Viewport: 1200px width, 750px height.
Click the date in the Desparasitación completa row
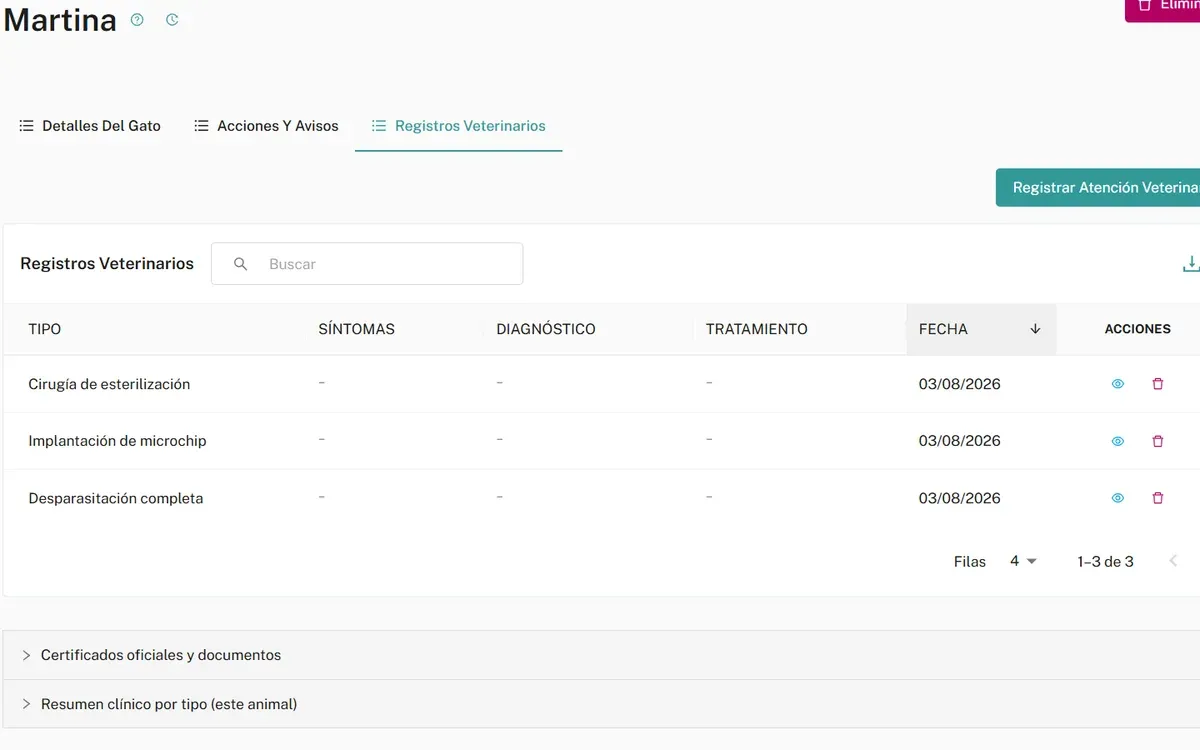coord(960,498)
